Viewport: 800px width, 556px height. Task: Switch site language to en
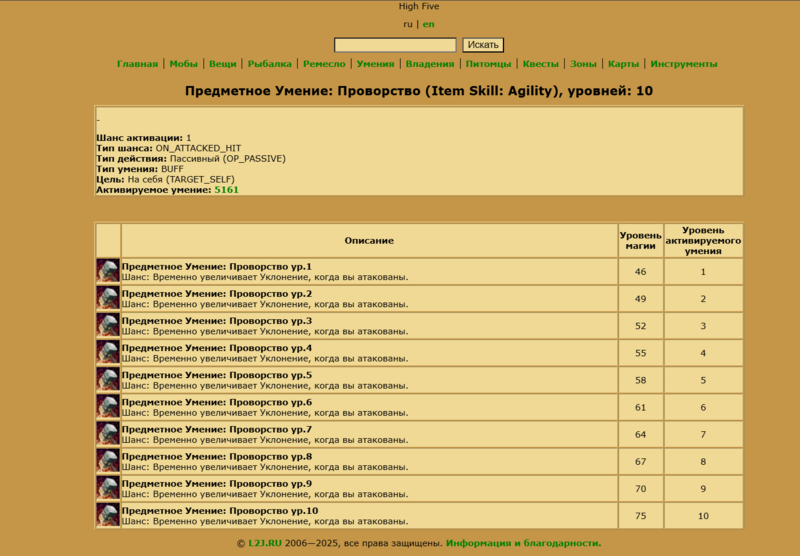[x=429, y=24]
